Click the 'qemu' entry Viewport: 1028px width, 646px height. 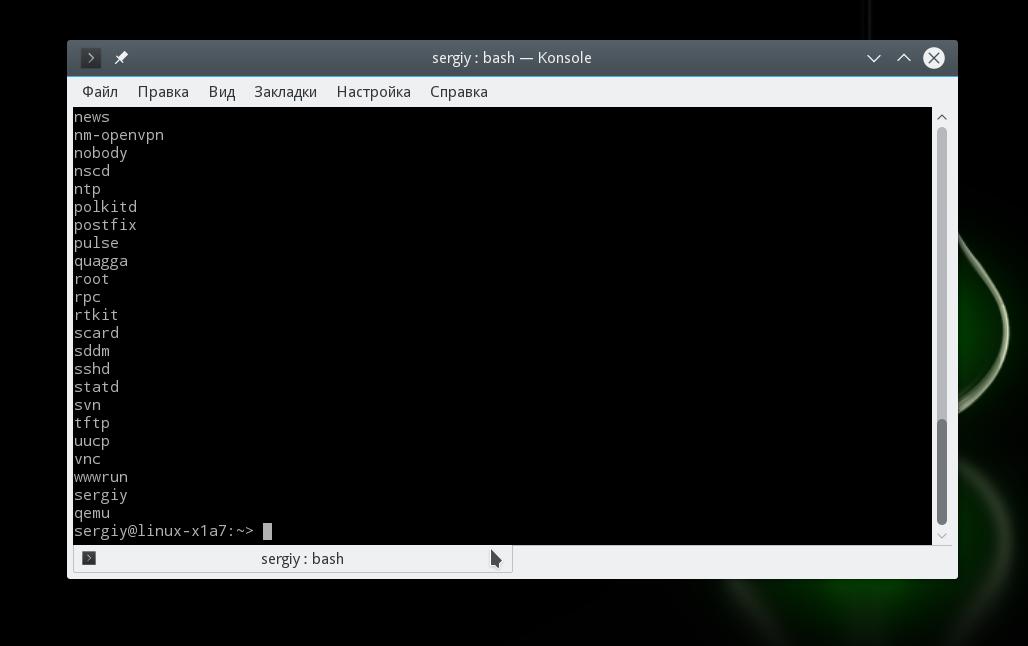pos(92,514)
